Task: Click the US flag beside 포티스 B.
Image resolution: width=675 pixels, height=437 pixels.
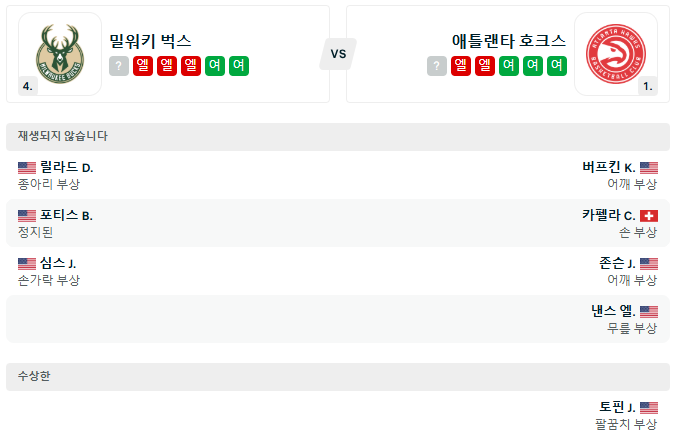Action: 27,215
